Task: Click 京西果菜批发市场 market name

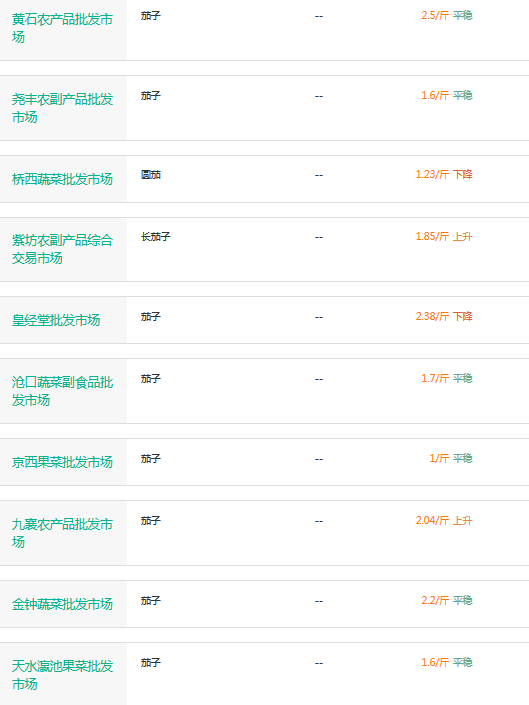Action: click(62, 462)
